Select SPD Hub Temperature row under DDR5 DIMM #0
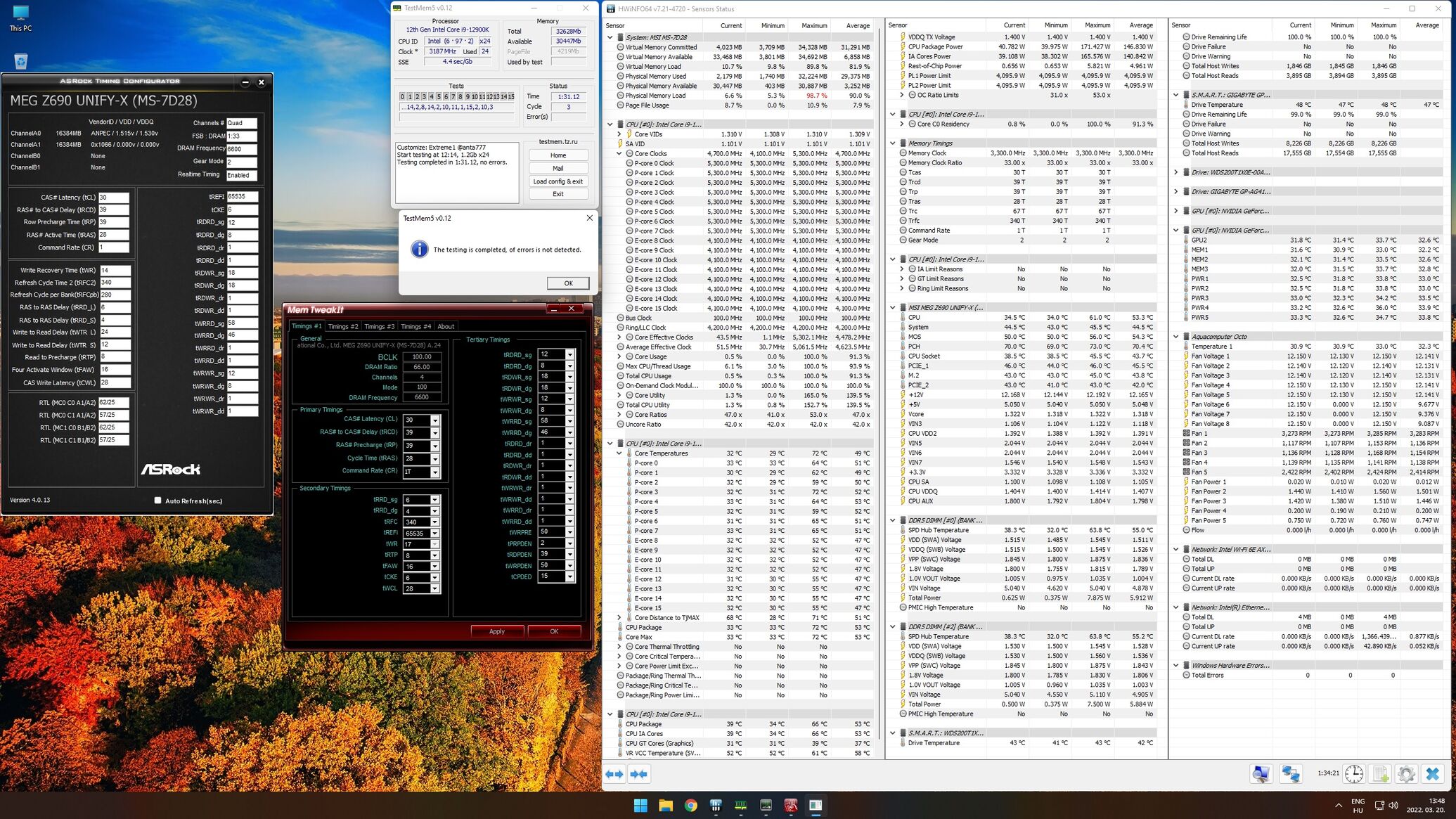The height and width of the screenshot is (819, 1456). click(x=1026, y=531)
